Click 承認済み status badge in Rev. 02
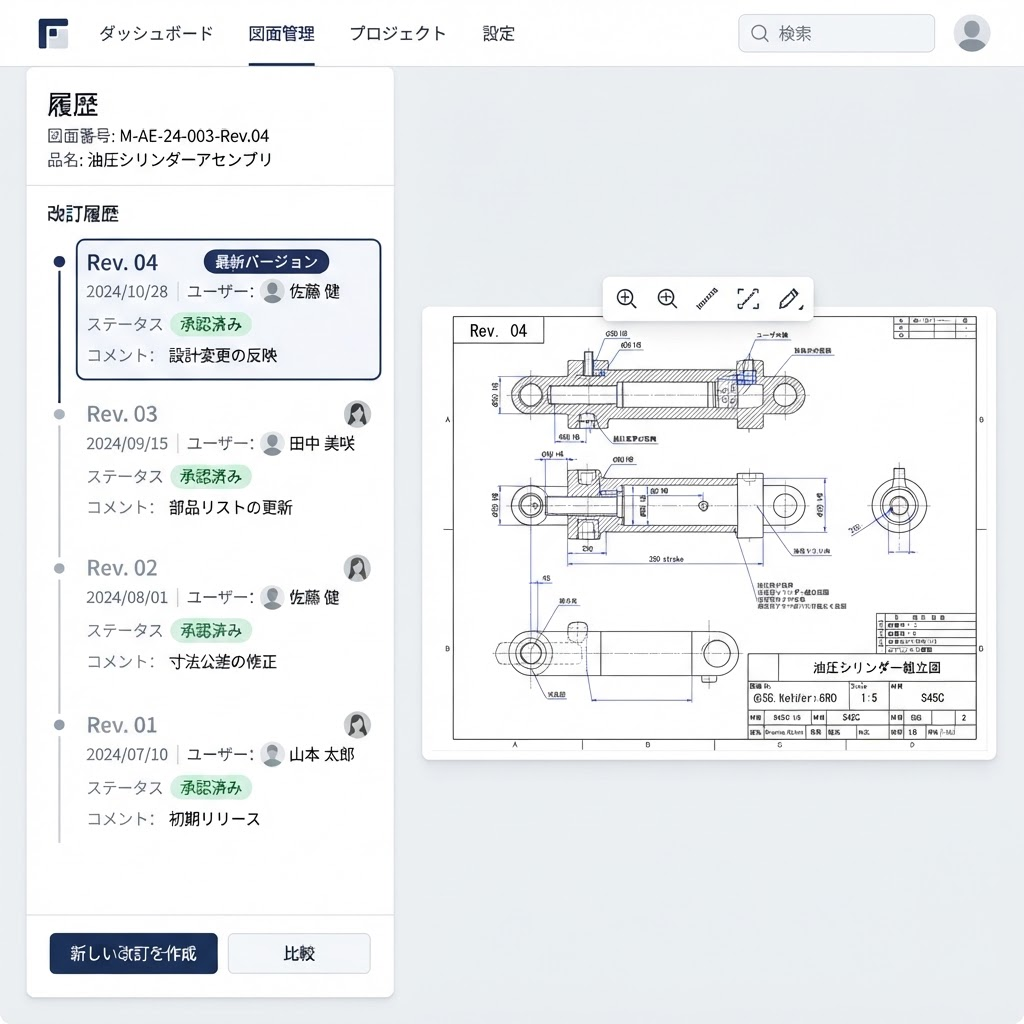 point(211,631)
